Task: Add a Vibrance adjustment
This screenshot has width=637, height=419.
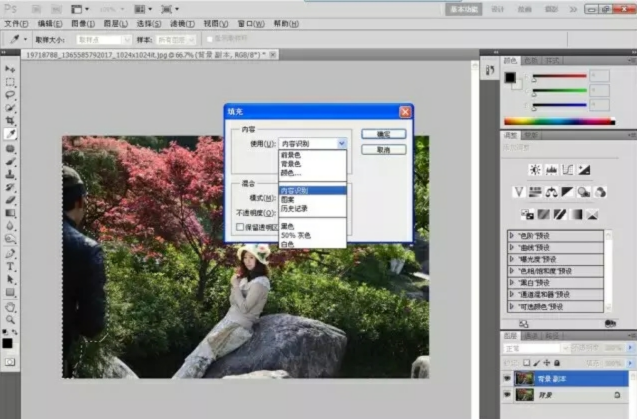Action: pos(519,192)
